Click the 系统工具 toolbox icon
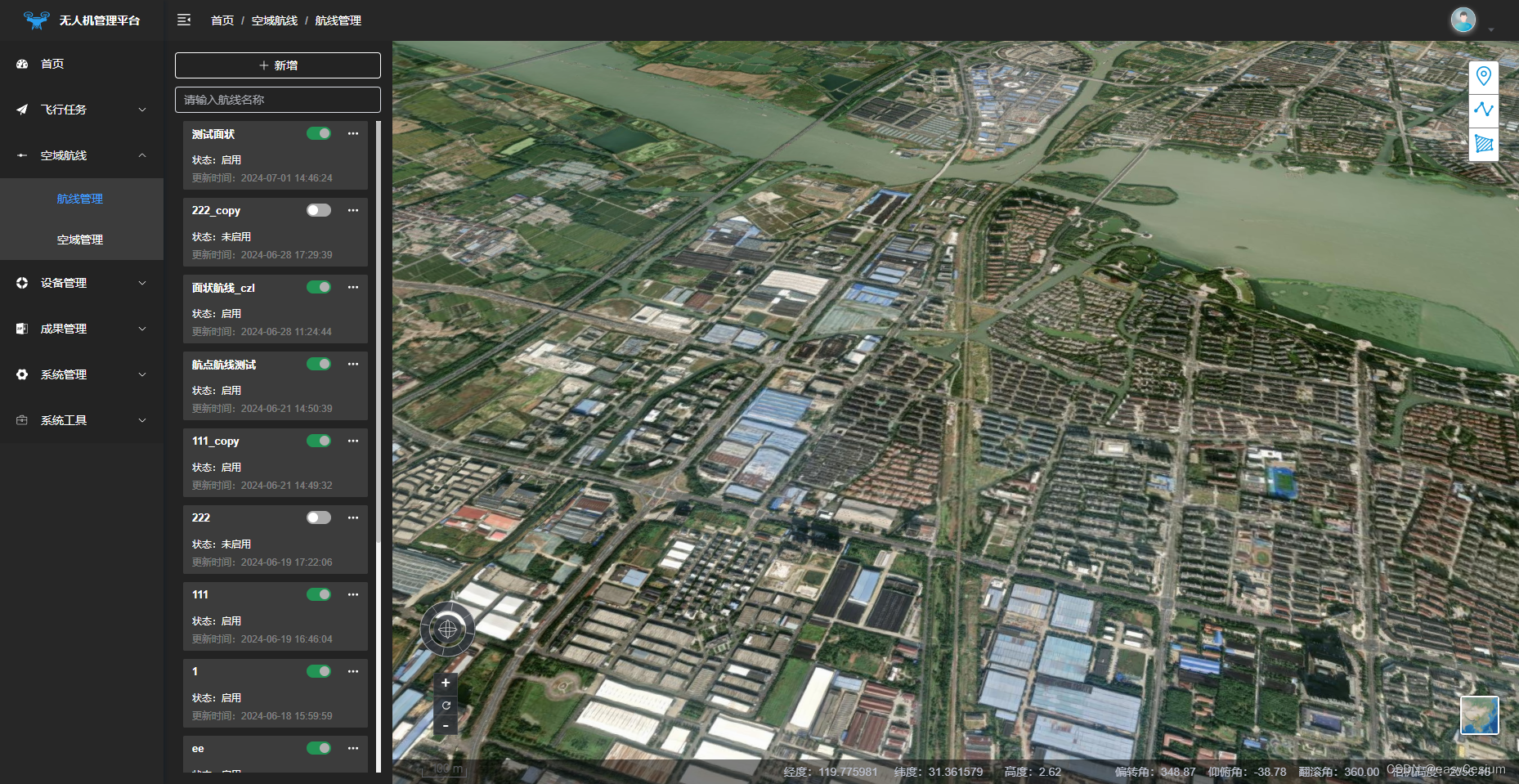Viewport: 1519px width, 784px height. click(x=22, y=420)
